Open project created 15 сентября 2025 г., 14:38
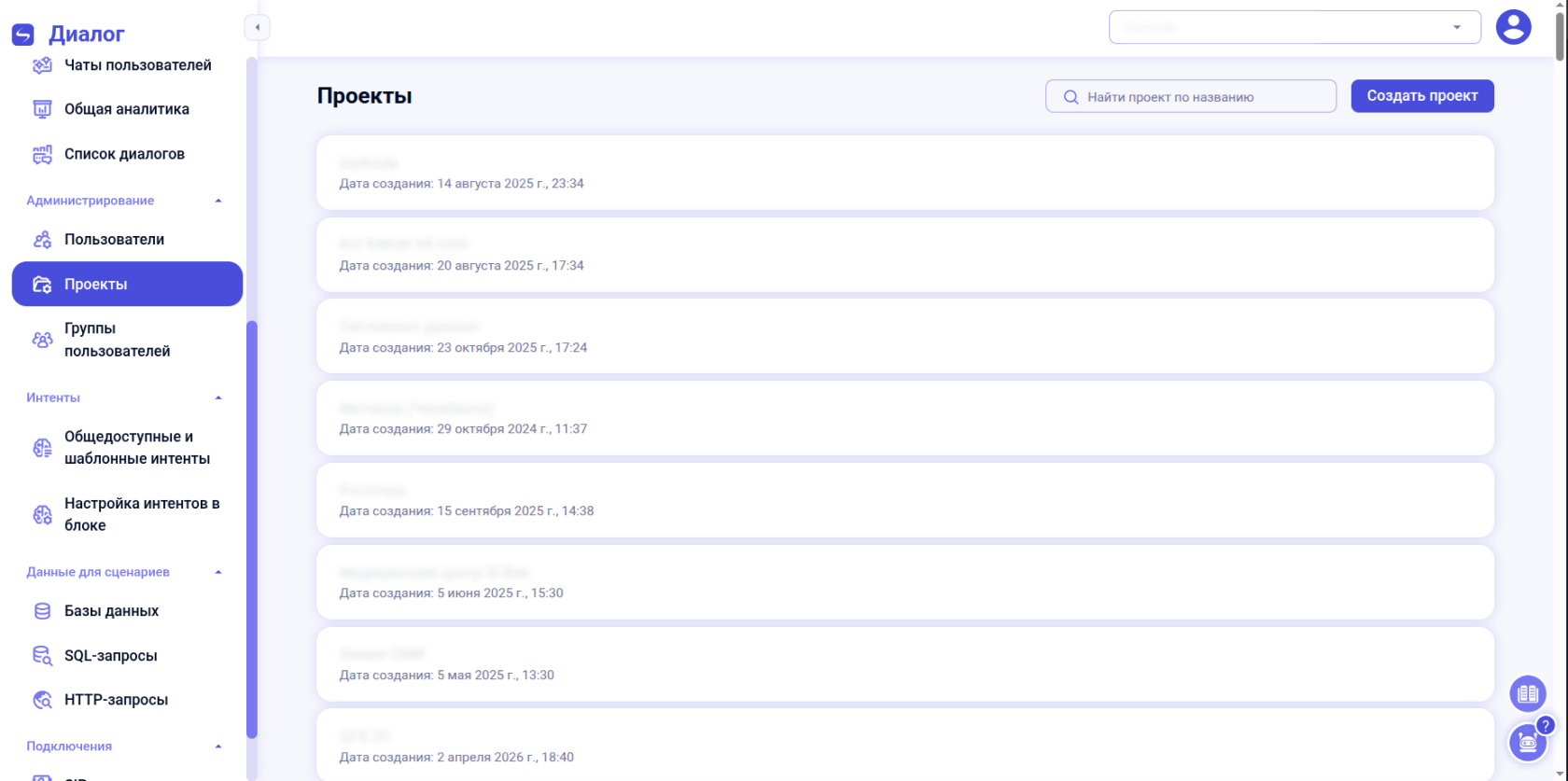The width and height of the screenshot is (1568, 781). 905,500
